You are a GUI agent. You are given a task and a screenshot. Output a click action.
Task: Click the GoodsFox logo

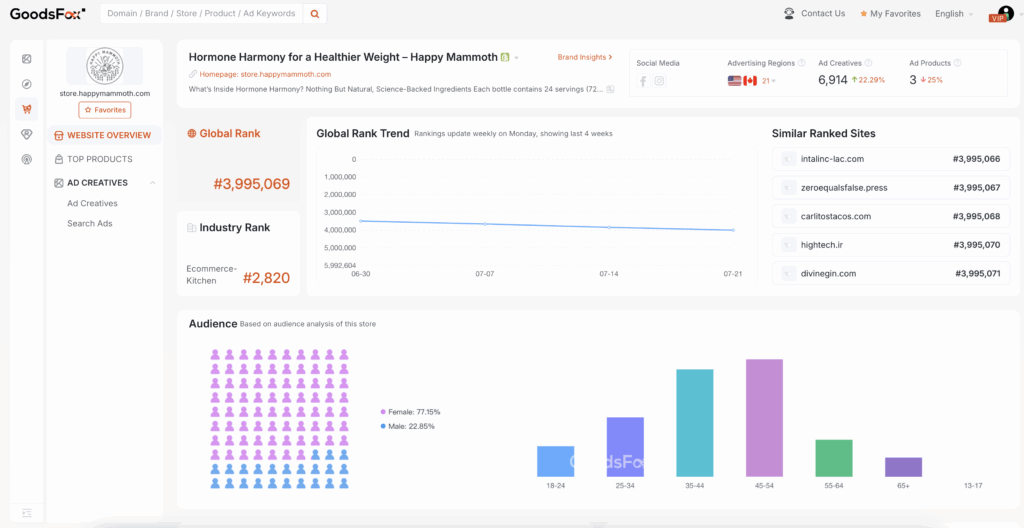click(48, 13)
